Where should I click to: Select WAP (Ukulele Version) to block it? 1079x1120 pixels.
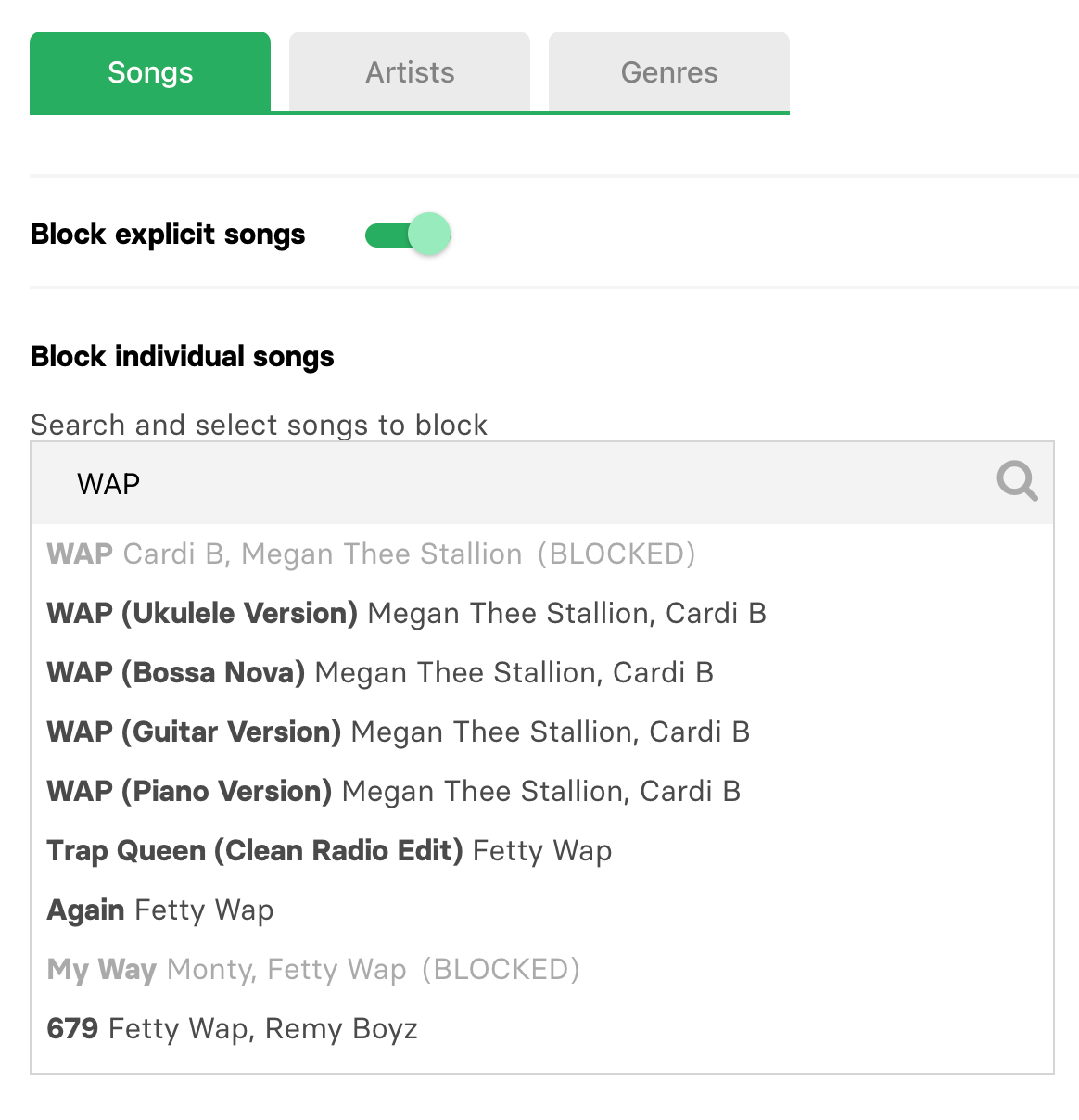pyautogui.click(x=406, y=613)
